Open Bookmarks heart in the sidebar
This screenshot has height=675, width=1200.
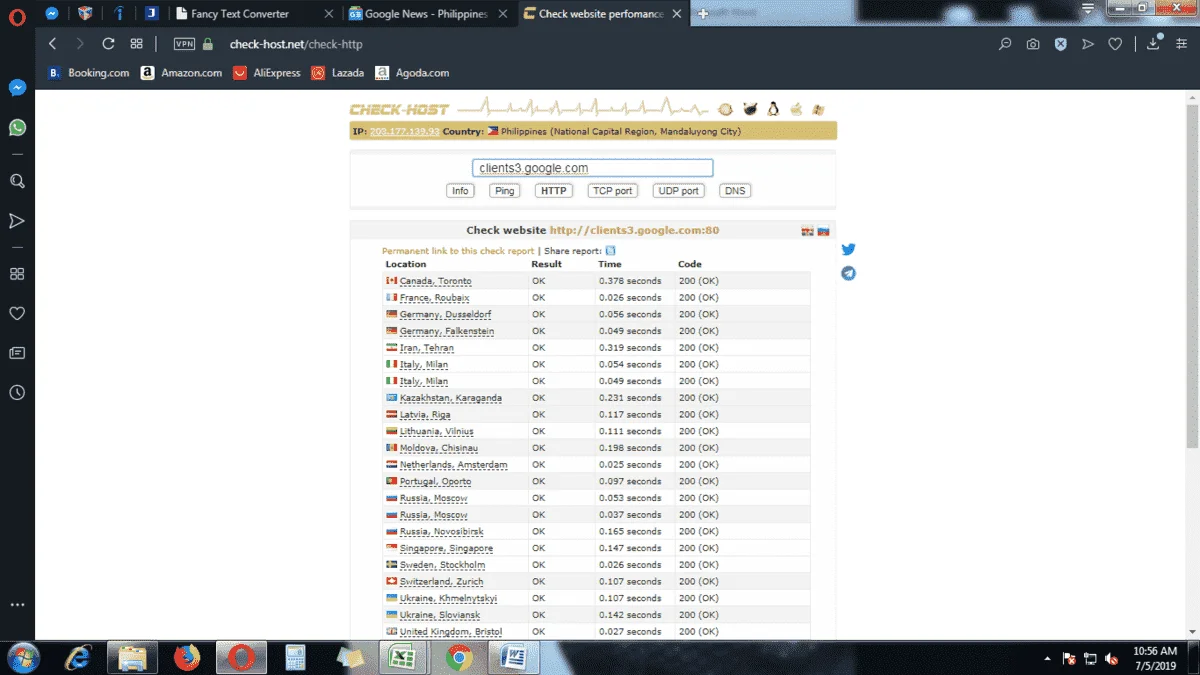pyautogui.click(x=17, y=314)
